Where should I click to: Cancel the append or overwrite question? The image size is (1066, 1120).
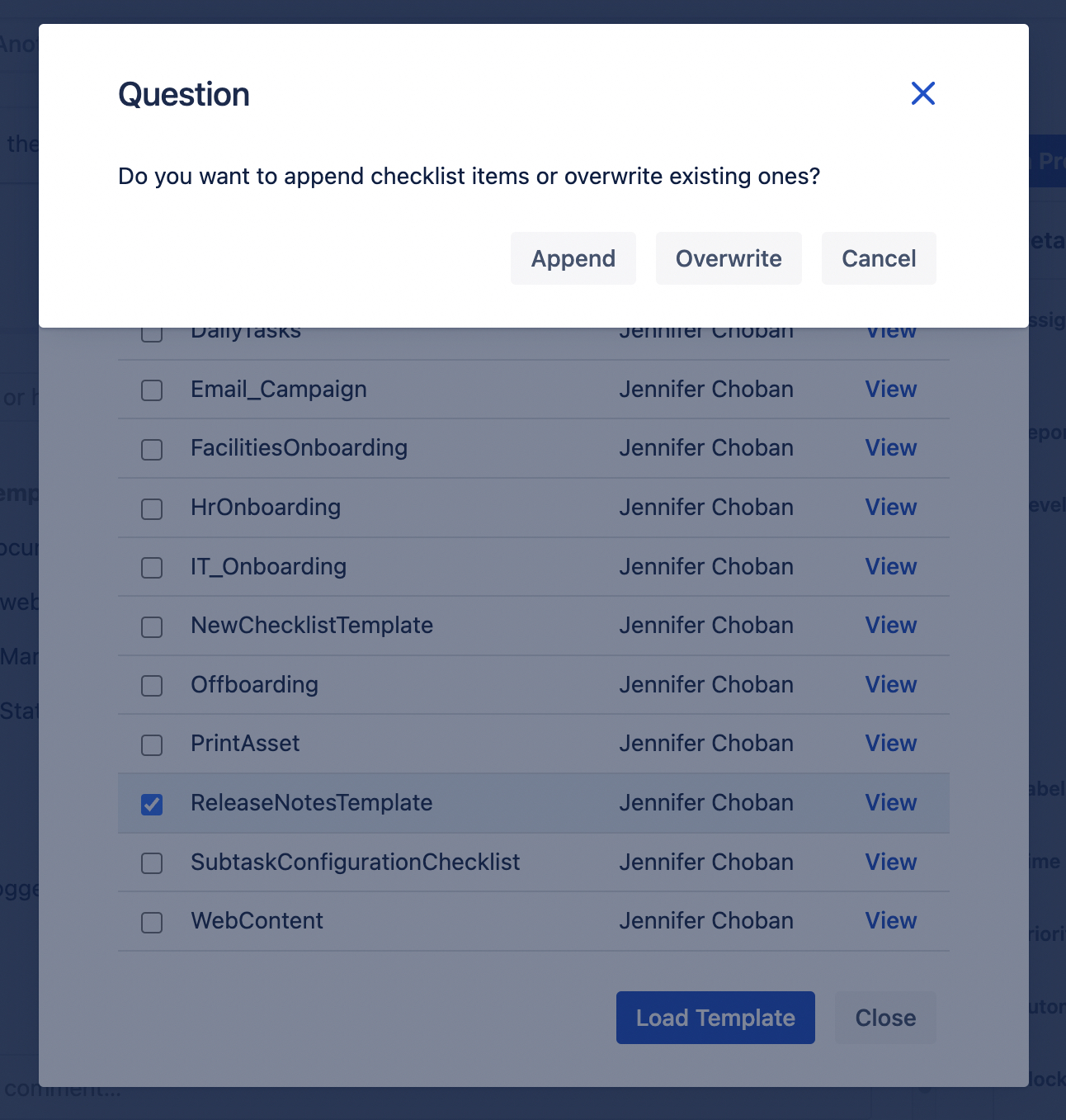click(x=878, y=258)
